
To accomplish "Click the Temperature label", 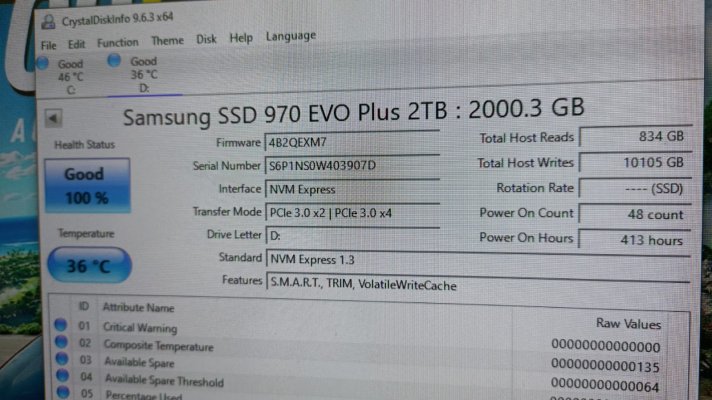I will 86,233.
